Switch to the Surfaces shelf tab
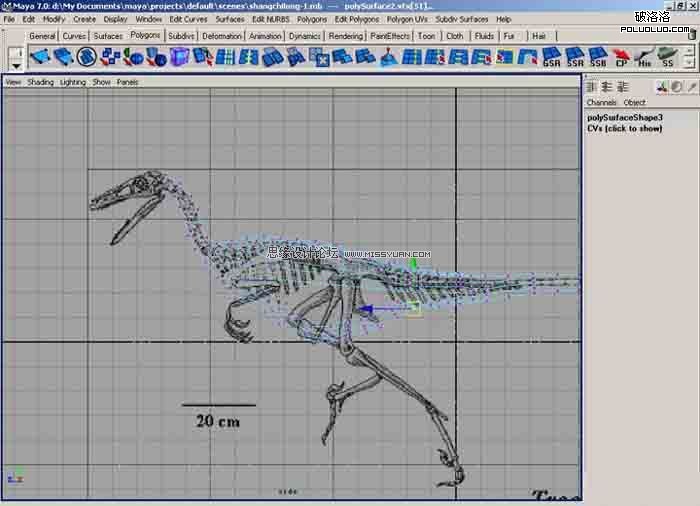This screenshot has height=506, width=700. 108,36
